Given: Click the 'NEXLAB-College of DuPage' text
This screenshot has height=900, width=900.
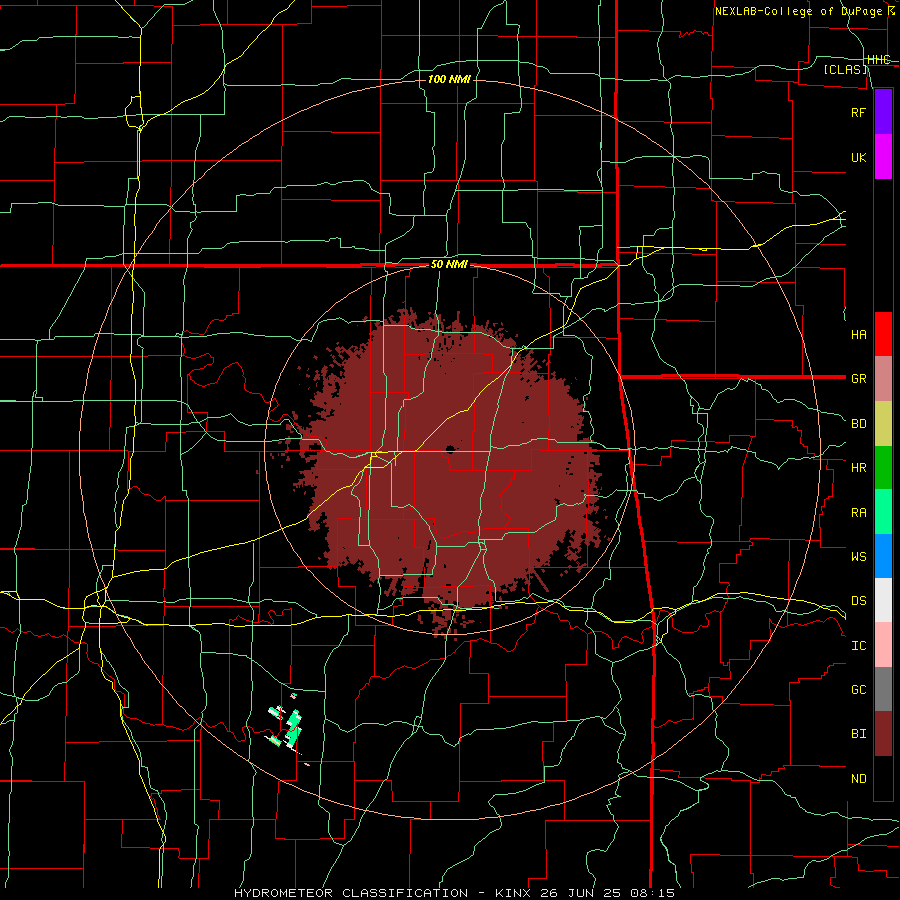Looking at the screenshot, I should point(798,11).
